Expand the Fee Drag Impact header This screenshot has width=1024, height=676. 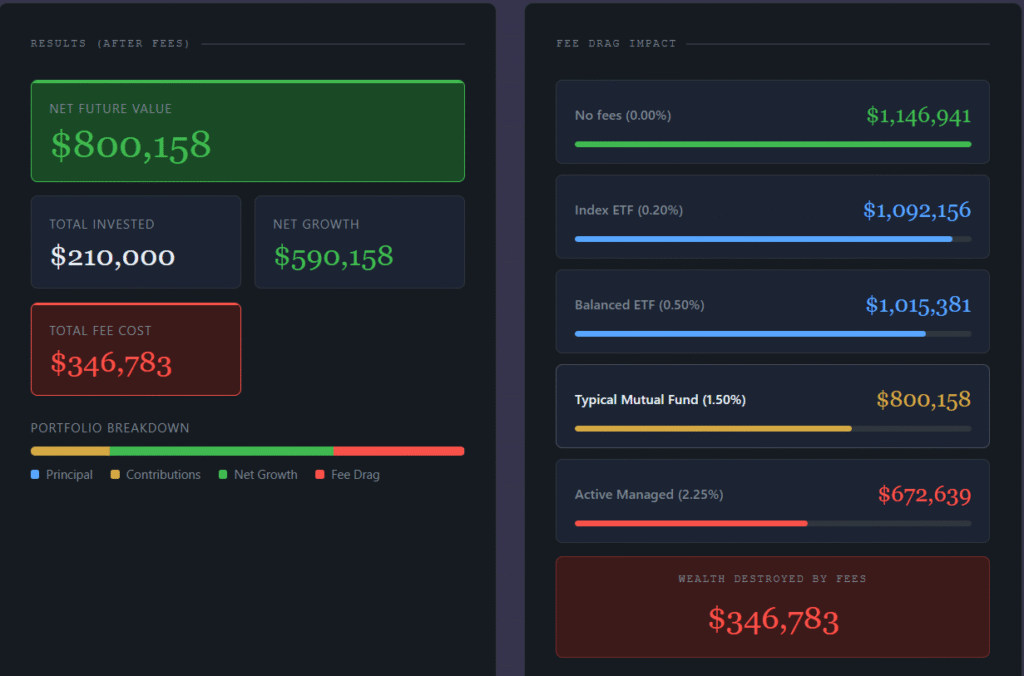tap(616, 43)
